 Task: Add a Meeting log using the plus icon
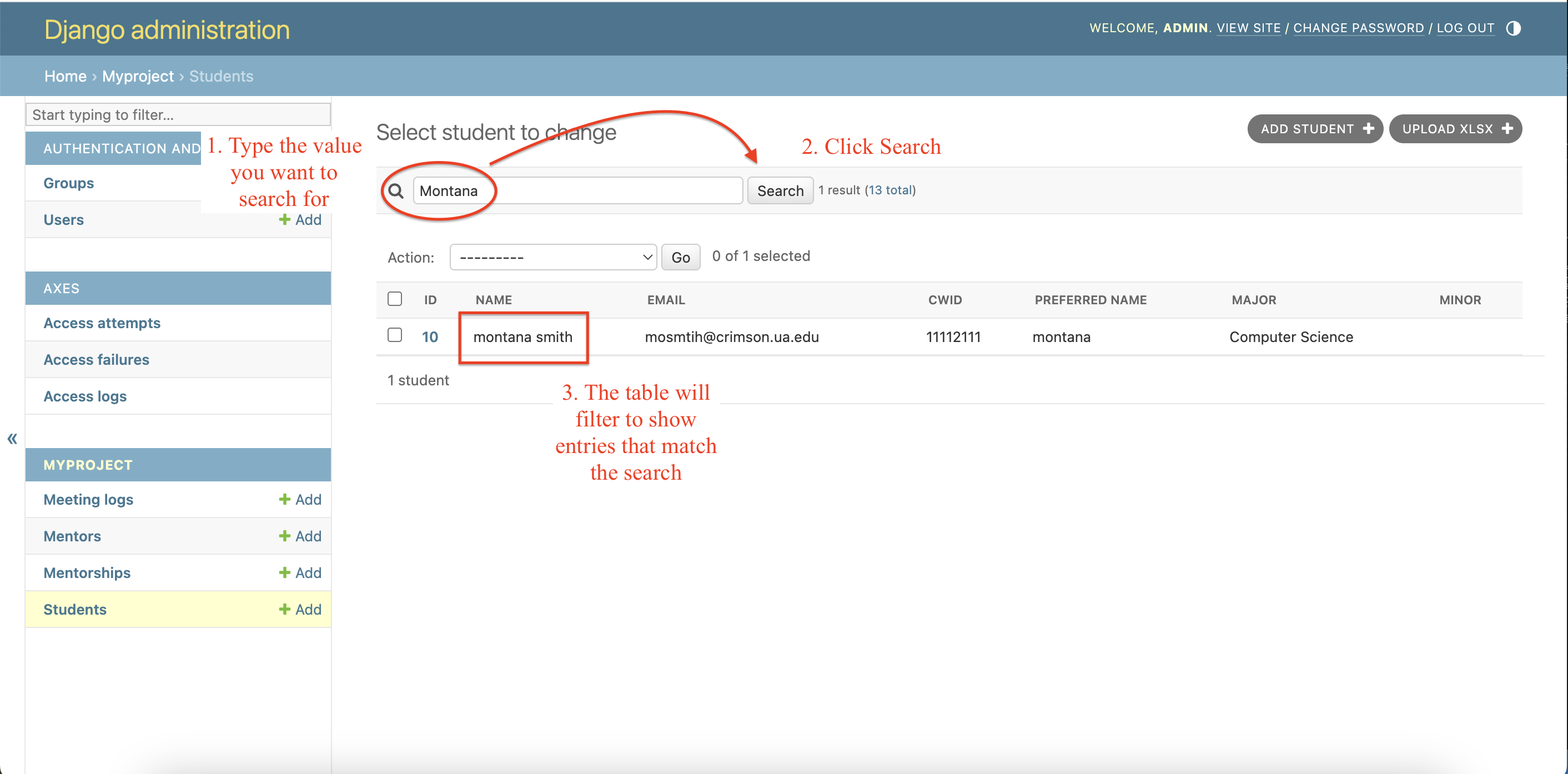coord(284,499)
